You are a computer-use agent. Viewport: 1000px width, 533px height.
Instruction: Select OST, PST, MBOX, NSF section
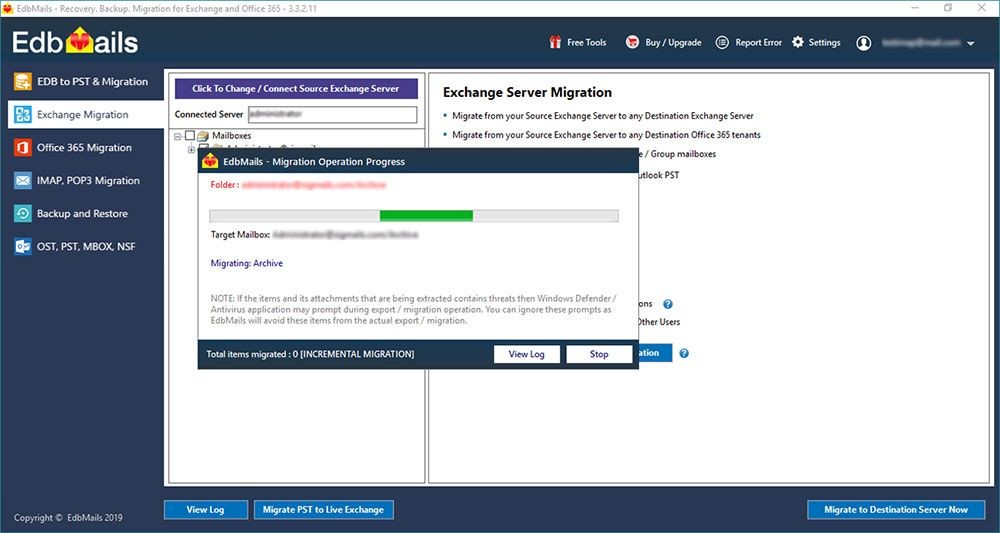tap(86, 246)
